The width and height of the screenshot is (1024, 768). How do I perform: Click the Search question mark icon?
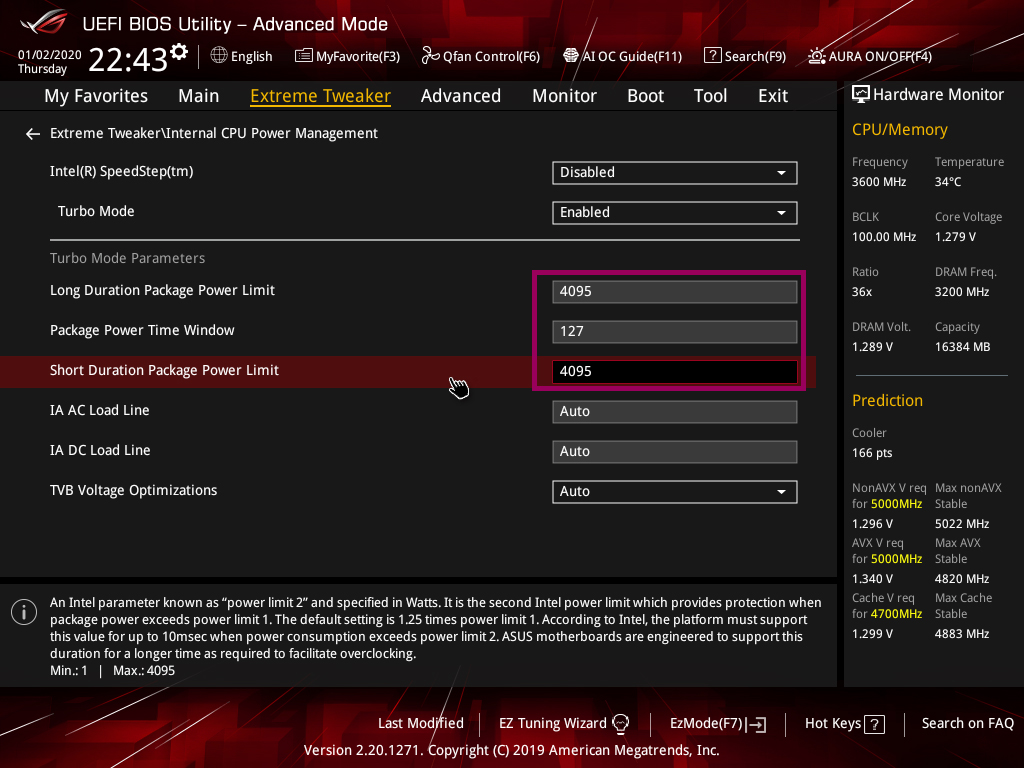712,56
